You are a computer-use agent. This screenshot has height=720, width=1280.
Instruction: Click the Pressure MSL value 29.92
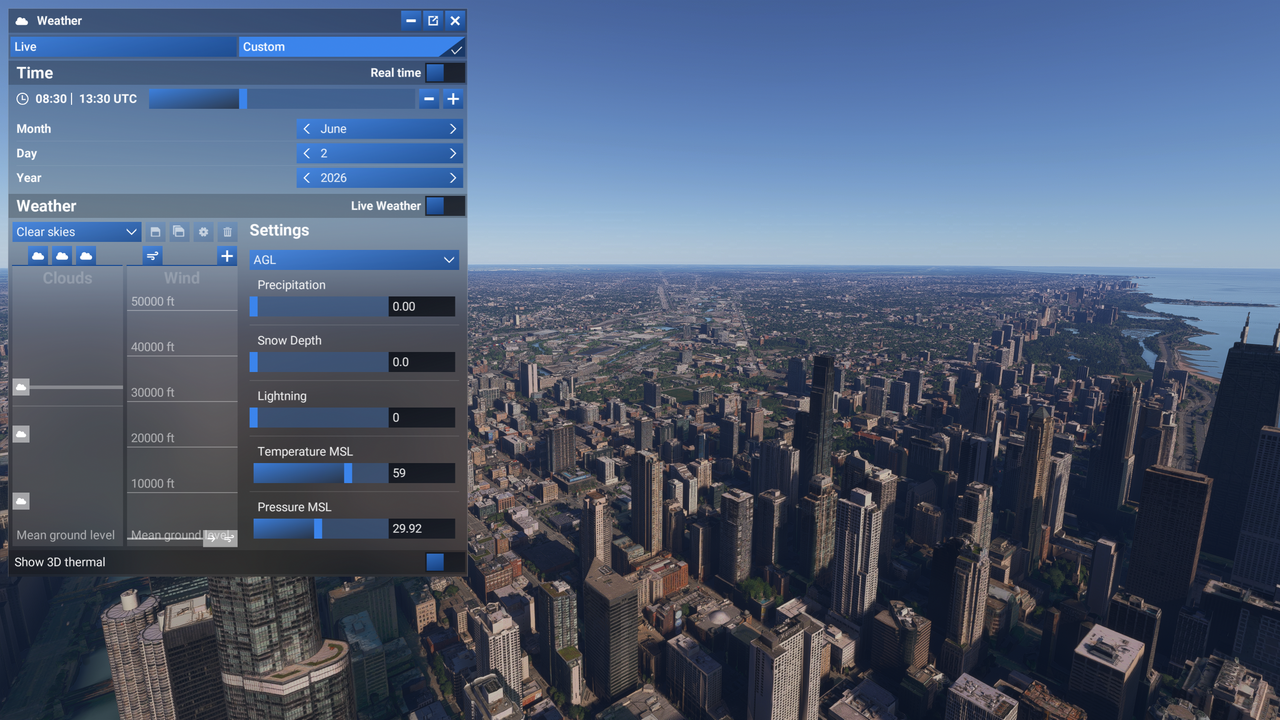point(422,529)
